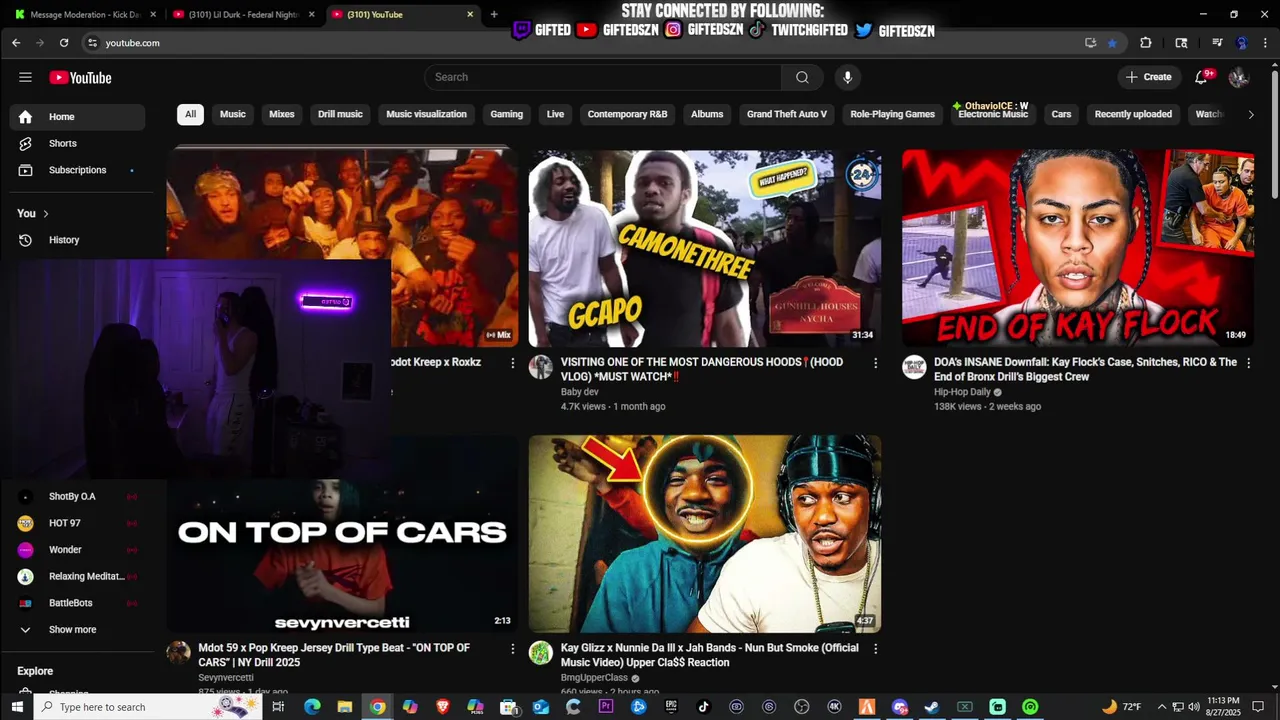The height and width of the screenshot is (720, 1280).
Task: Open the Chrome extensions puzzle icon
Action: (x=1146, y=43)
